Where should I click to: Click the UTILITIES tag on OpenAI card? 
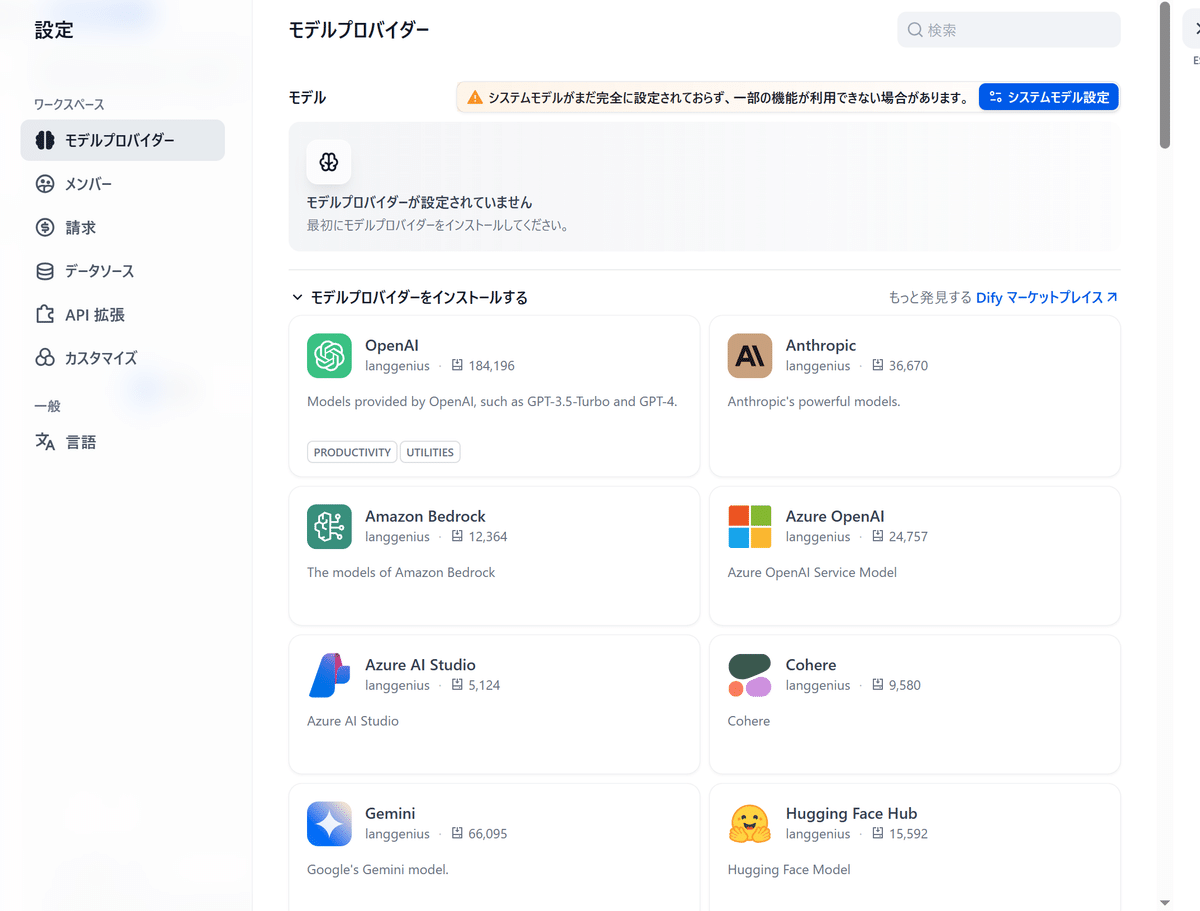430,452
